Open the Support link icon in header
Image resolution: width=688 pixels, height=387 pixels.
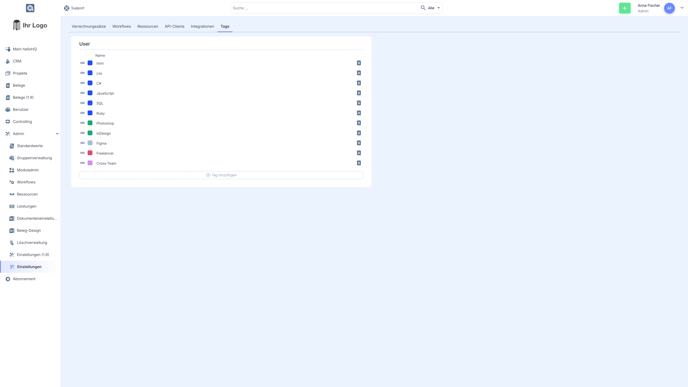67,8
